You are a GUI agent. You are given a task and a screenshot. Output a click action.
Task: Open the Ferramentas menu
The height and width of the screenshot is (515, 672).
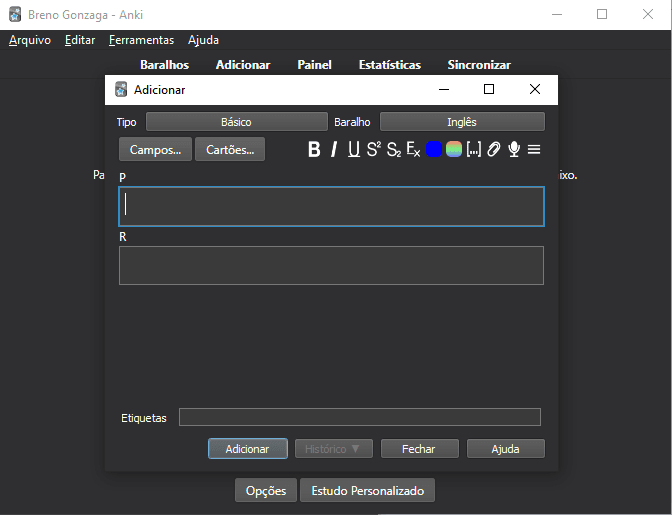(x=141, y=40)
